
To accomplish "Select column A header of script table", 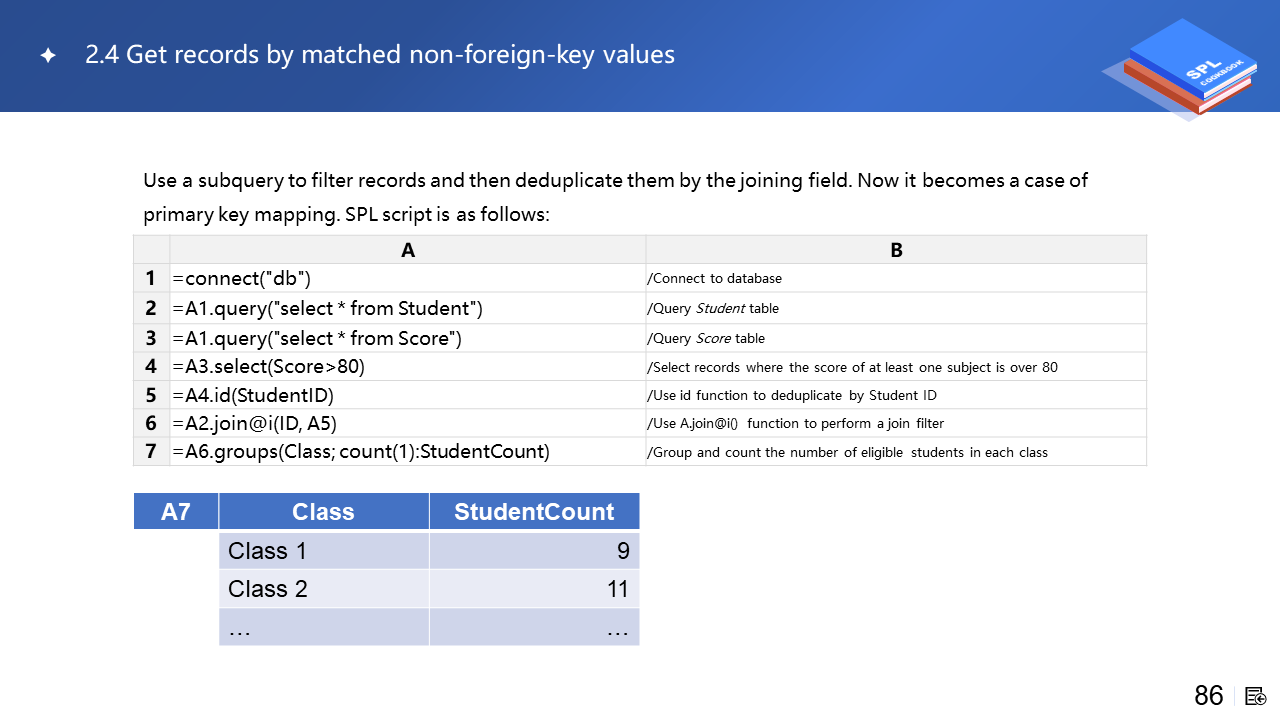I will [x=408, y=250].
